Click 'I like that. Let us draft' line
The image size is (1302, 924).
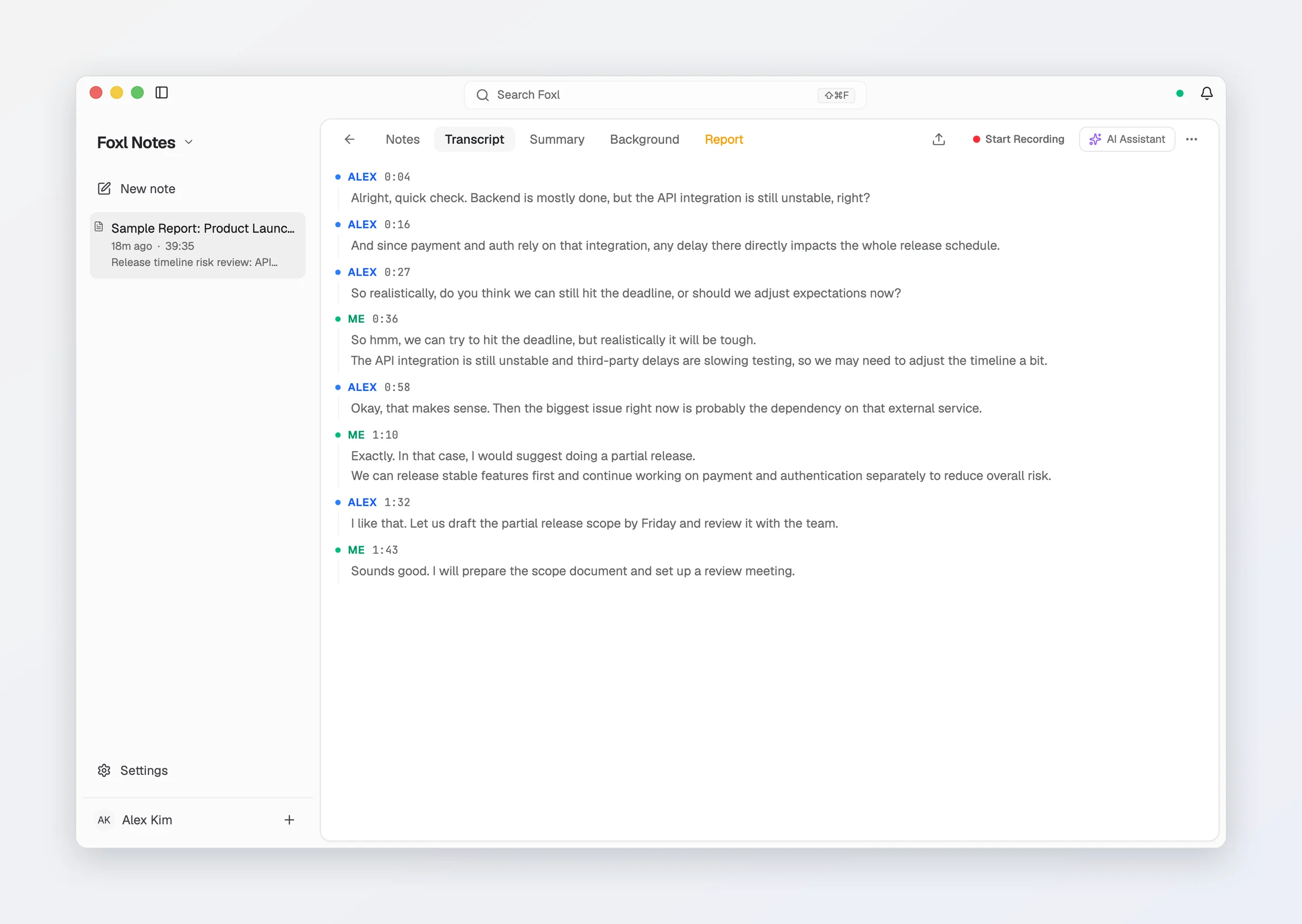[x=594, y=523]
